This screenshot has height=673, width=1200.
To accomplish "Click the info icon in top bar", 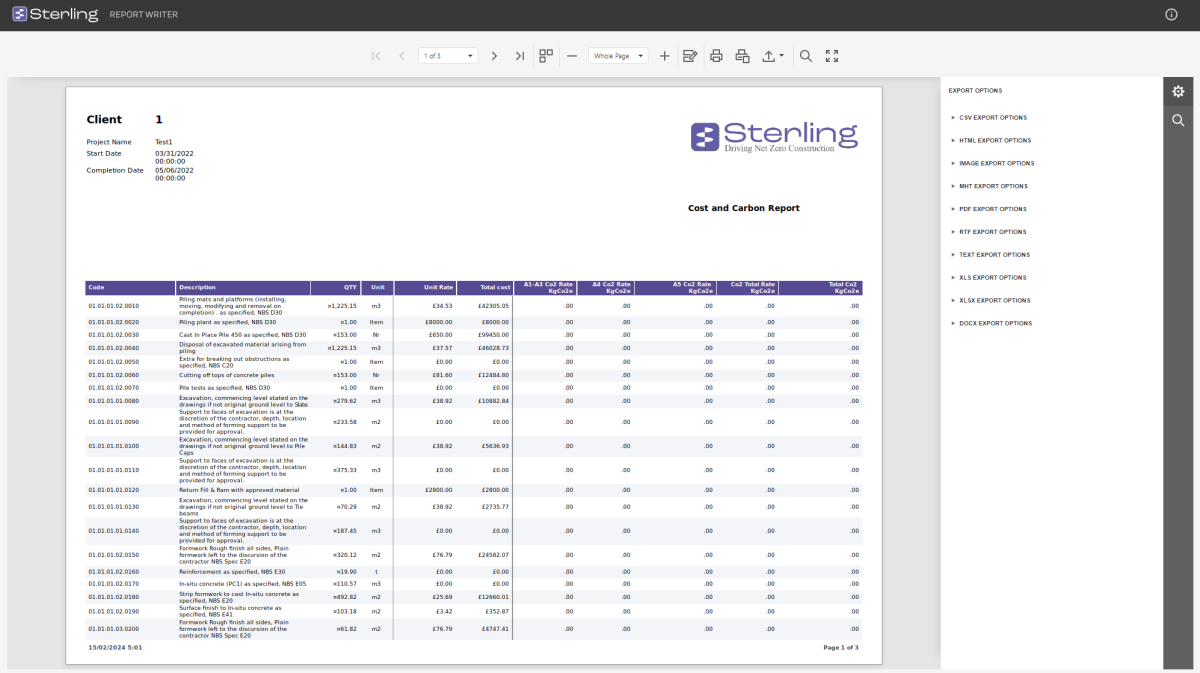I will tap(1171, 14).
